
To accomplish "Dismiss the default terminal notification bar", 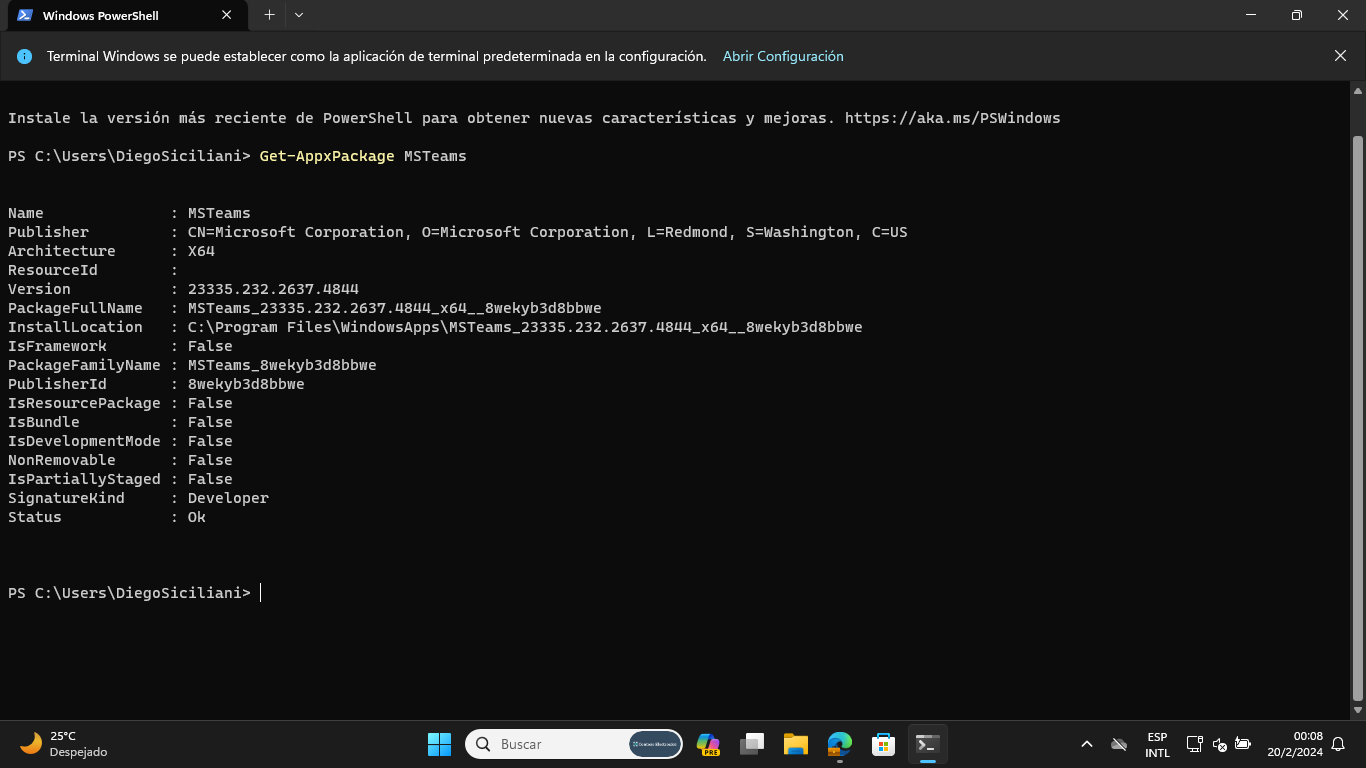I will point(1340,56).
